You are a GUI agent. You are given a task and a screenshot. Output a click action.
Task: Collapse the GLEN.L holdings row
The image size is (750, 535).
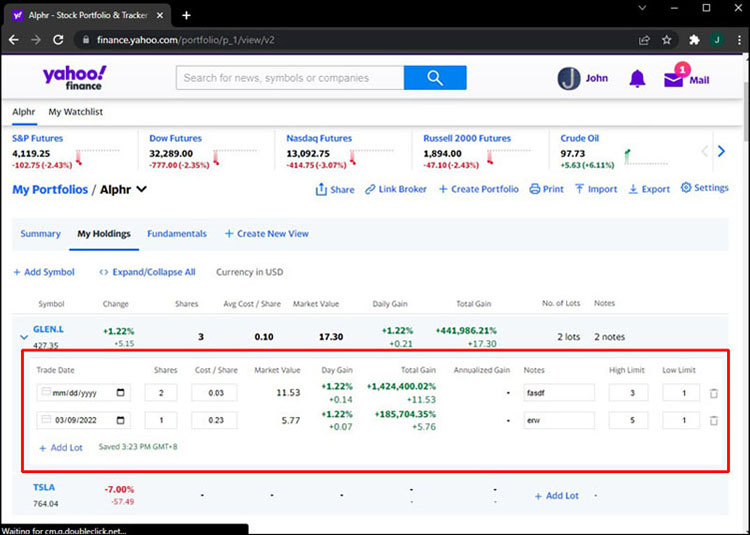click(24, 337)
